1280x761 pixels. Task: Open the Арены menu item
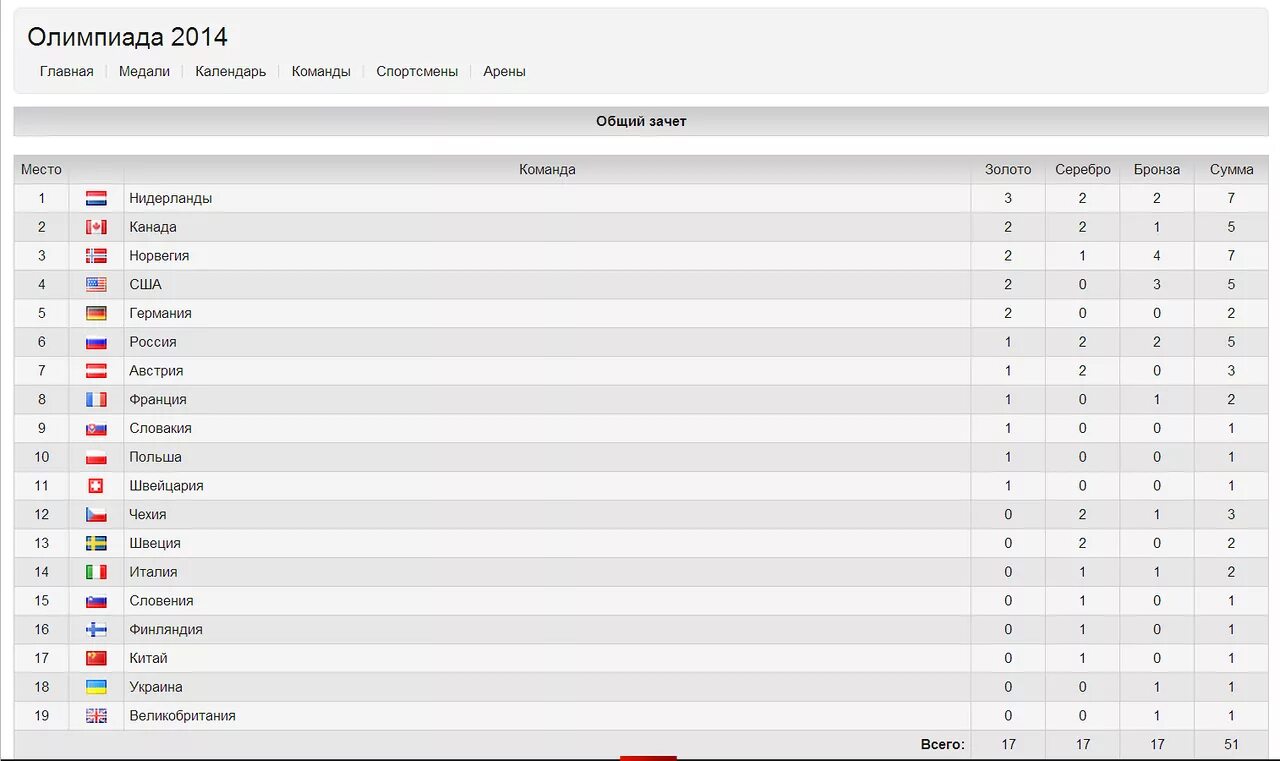point(504,71)
